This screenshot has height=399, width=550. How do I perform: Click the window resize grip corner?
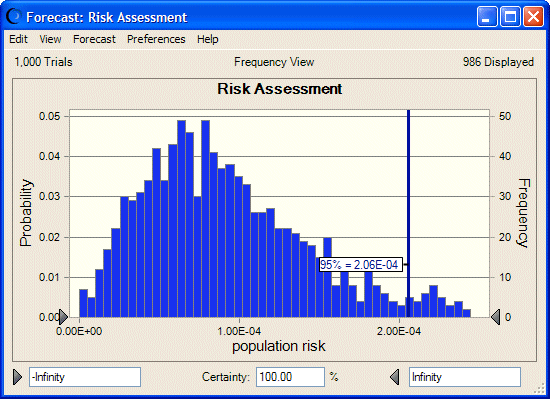(539, 389)
